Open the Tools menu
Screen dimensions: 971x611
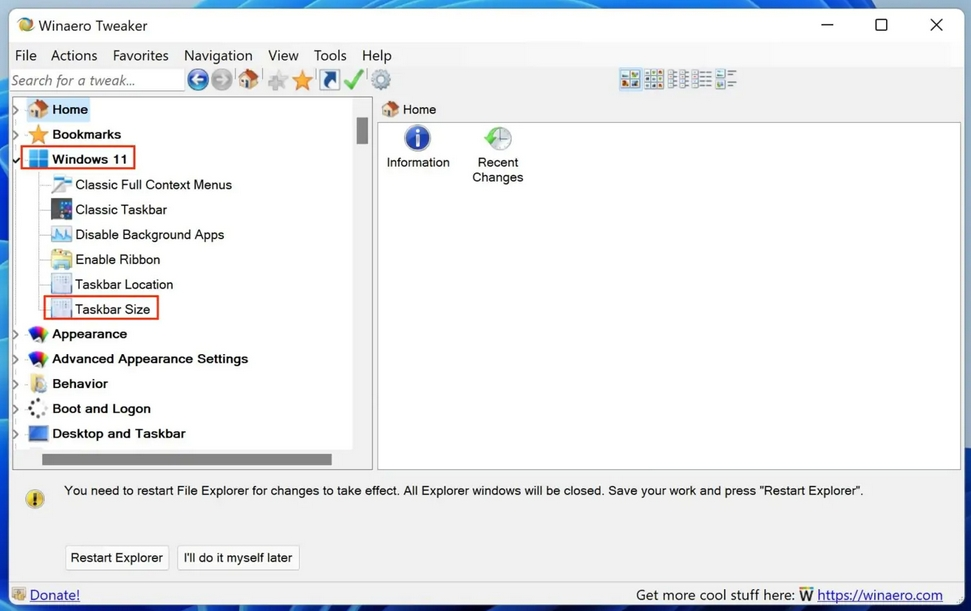pos(330,55)
